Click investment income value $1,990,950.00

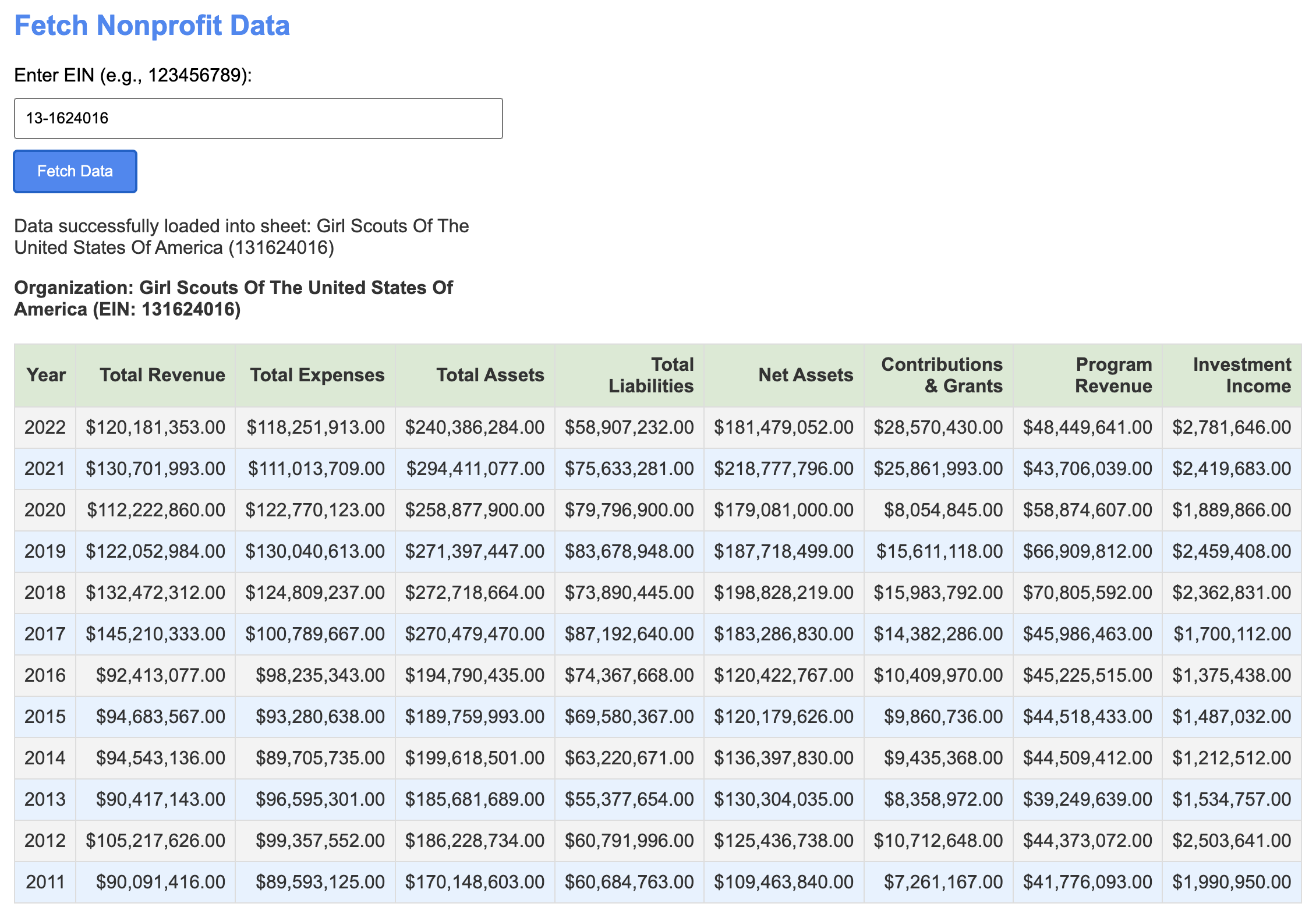(x=1232, y=882)
